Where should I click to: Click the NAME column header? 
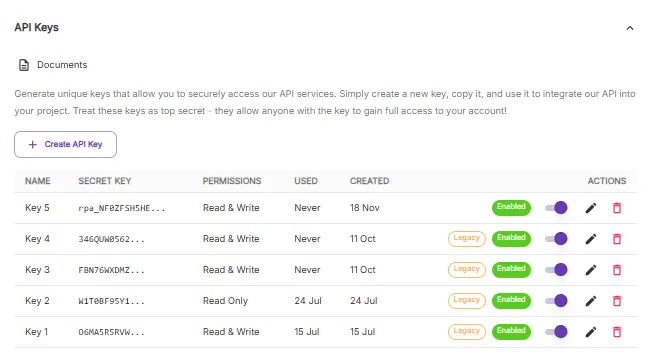click(38, 181)
